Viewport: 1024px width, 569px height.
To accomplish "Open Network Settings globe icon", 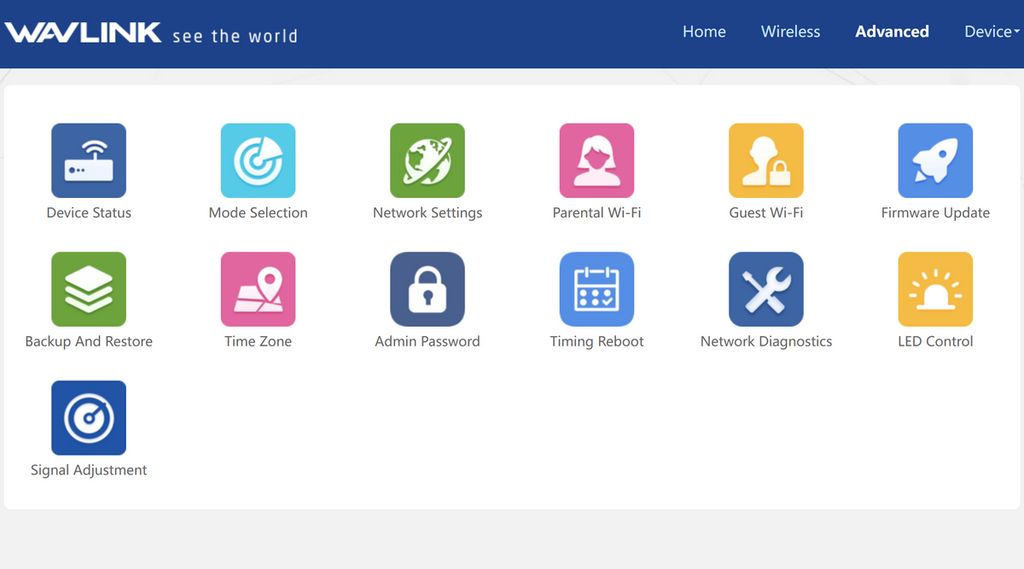I will pos(427,160).
